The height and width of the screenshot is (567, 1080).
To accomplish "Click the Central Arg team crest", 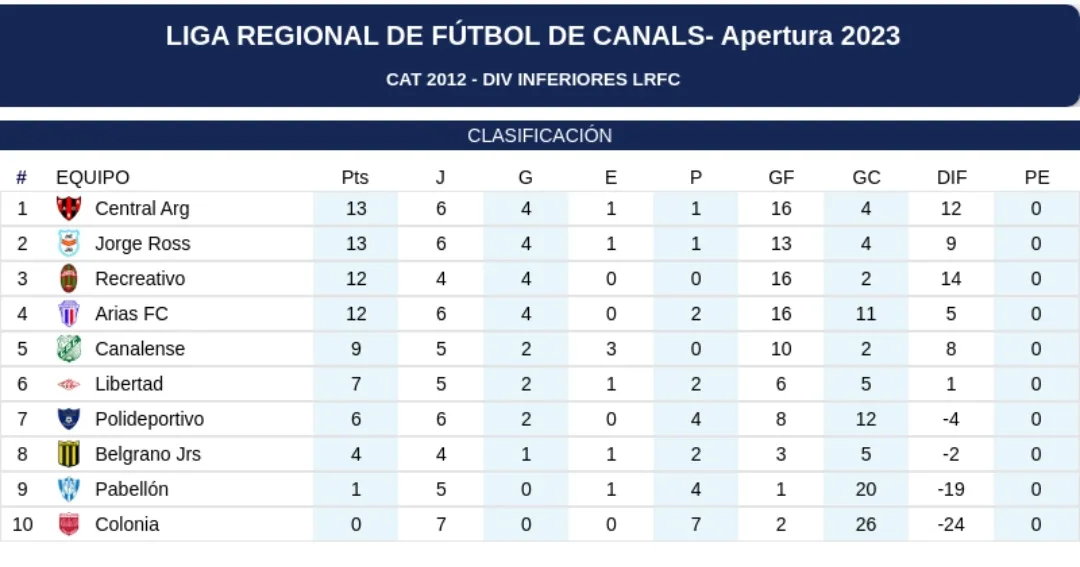I will pyautogui.click(x=68, y=208).
